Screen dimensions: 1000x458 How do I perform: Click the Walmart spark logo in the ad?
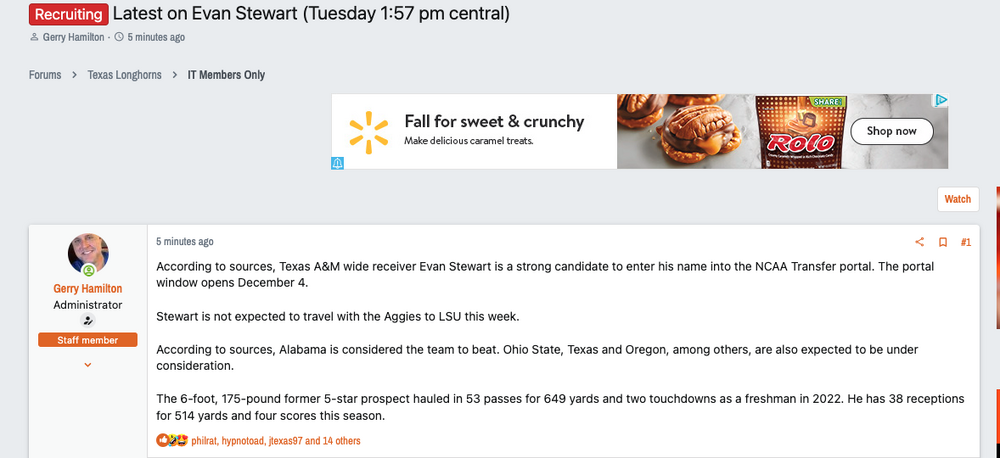point(367,132)
